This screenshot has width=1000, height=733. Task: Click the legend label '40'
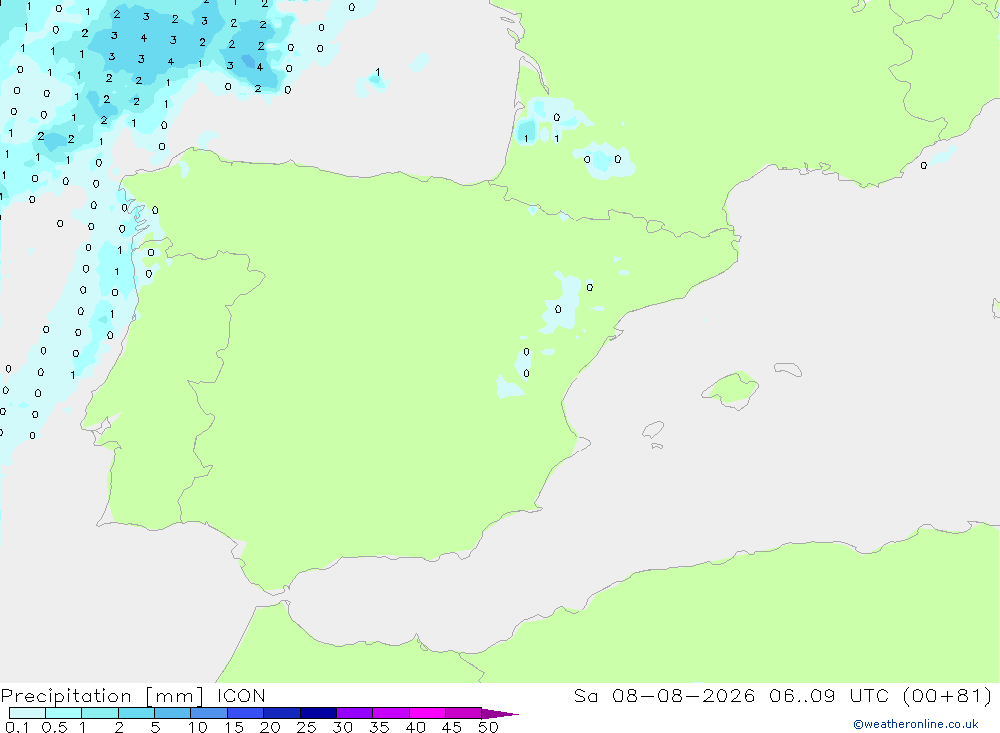tap(416, 727)
